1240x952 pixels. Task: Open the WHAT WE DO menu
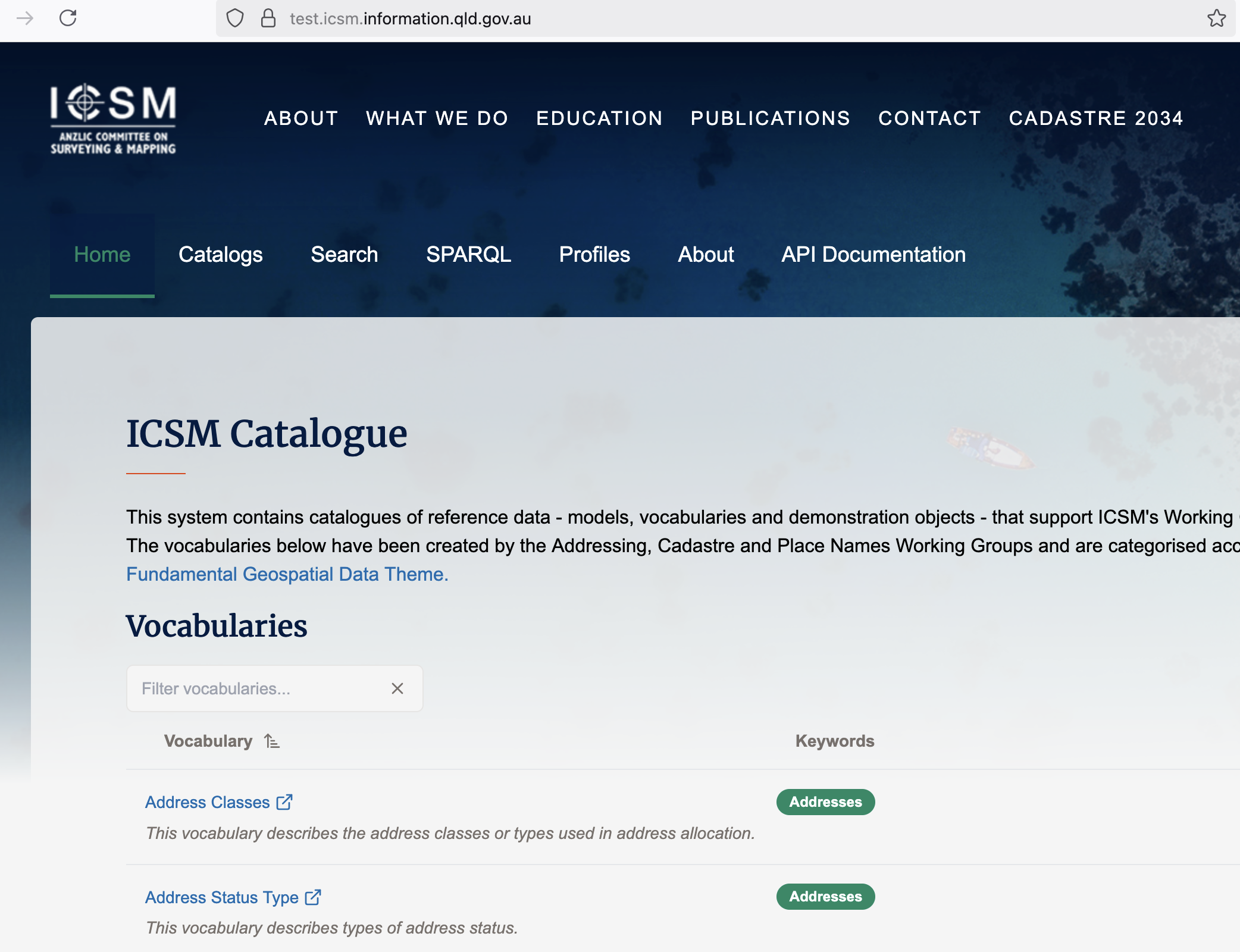(x=437, y=118)
